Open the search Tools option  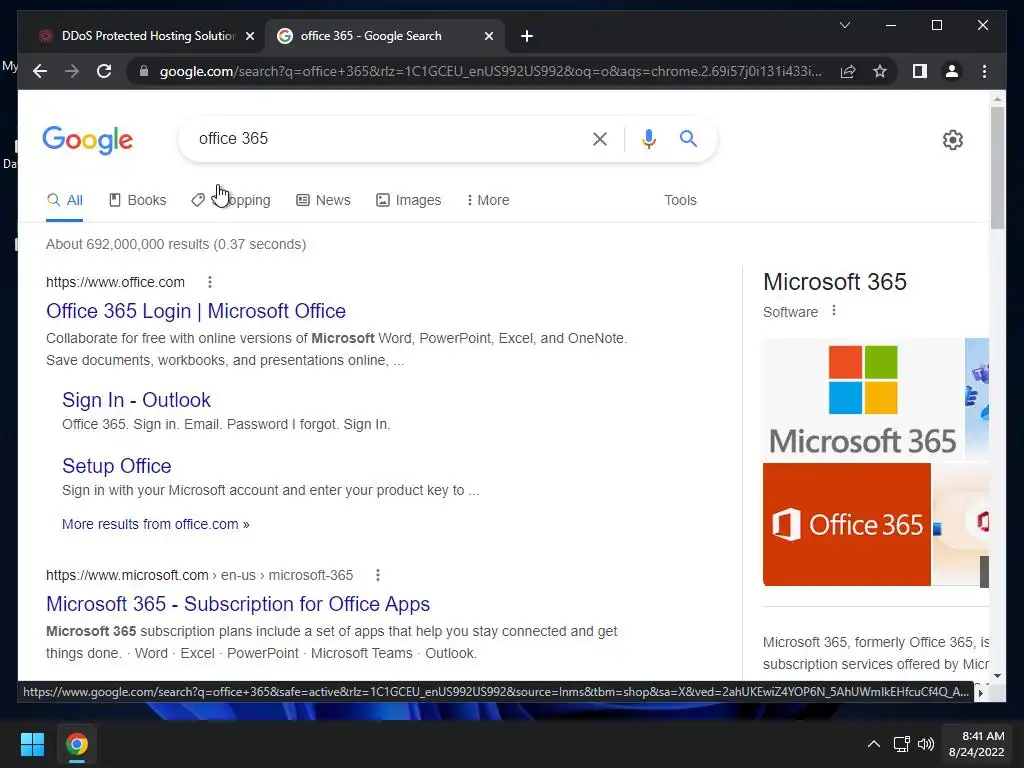tap(680, 200)
